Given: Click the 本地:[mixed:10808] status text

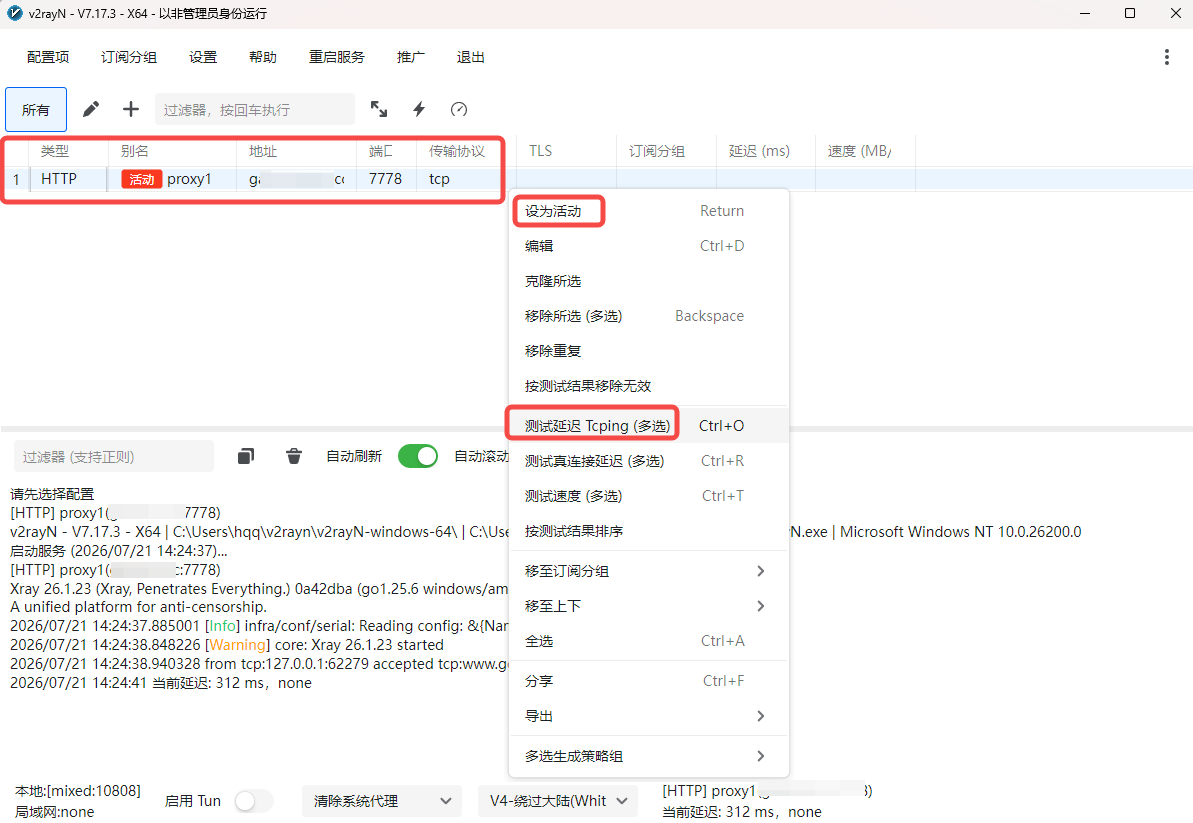Looking at the screenshot, I should [x=78, y=791].
